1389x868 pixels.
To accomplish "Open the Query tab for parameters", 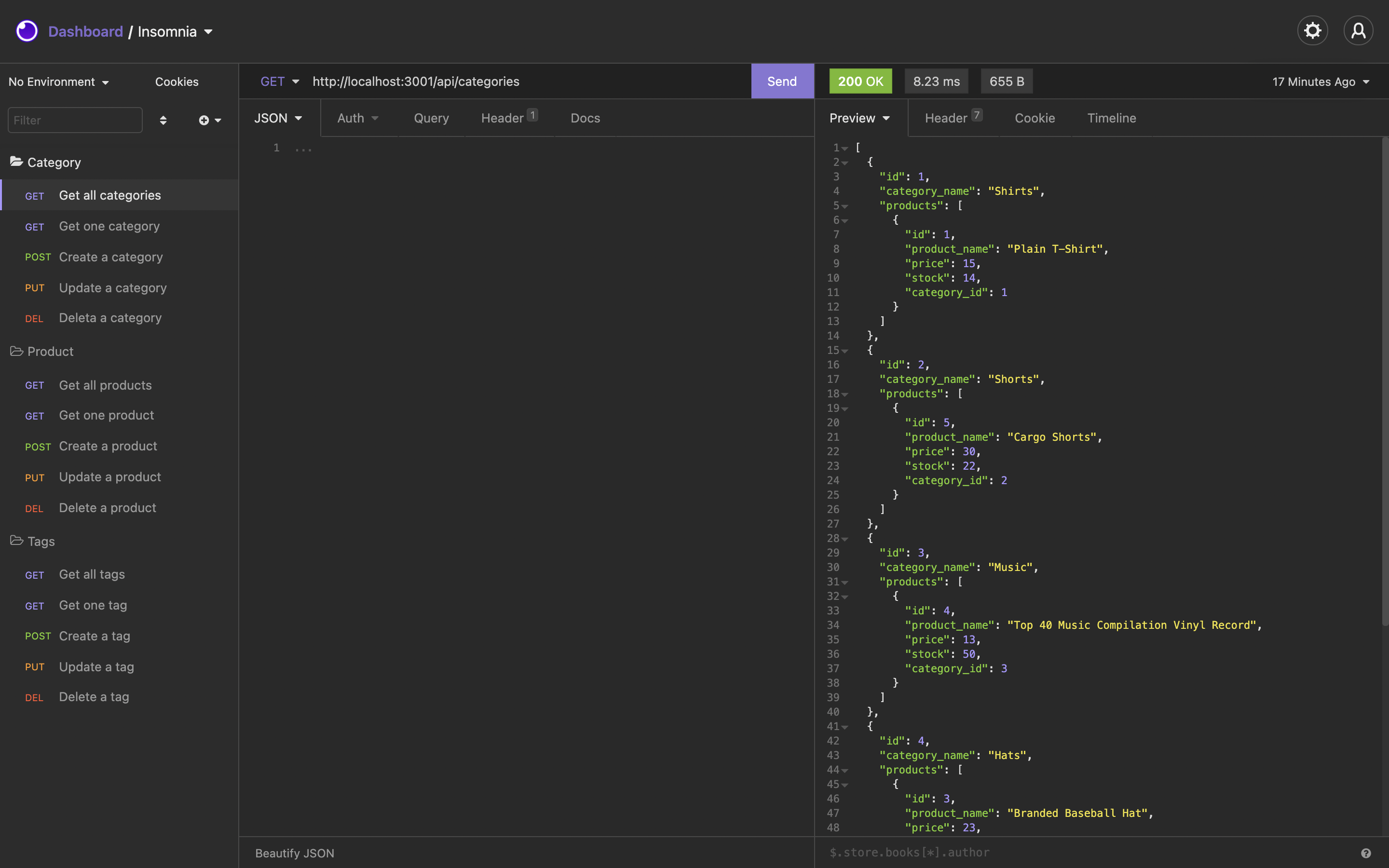I will pyautogui.click(x=431, y=117).
